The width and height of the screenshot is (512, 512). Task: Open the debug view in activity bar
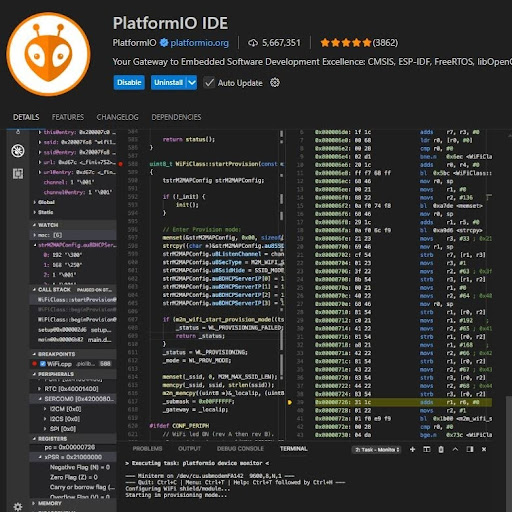pyautogui.click(x=18, y=151)
